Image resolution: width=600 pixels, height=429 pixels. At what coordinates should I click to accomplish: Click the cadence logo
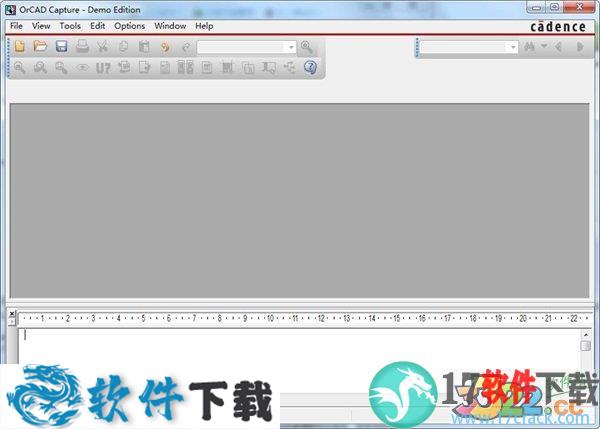[558, 26]
